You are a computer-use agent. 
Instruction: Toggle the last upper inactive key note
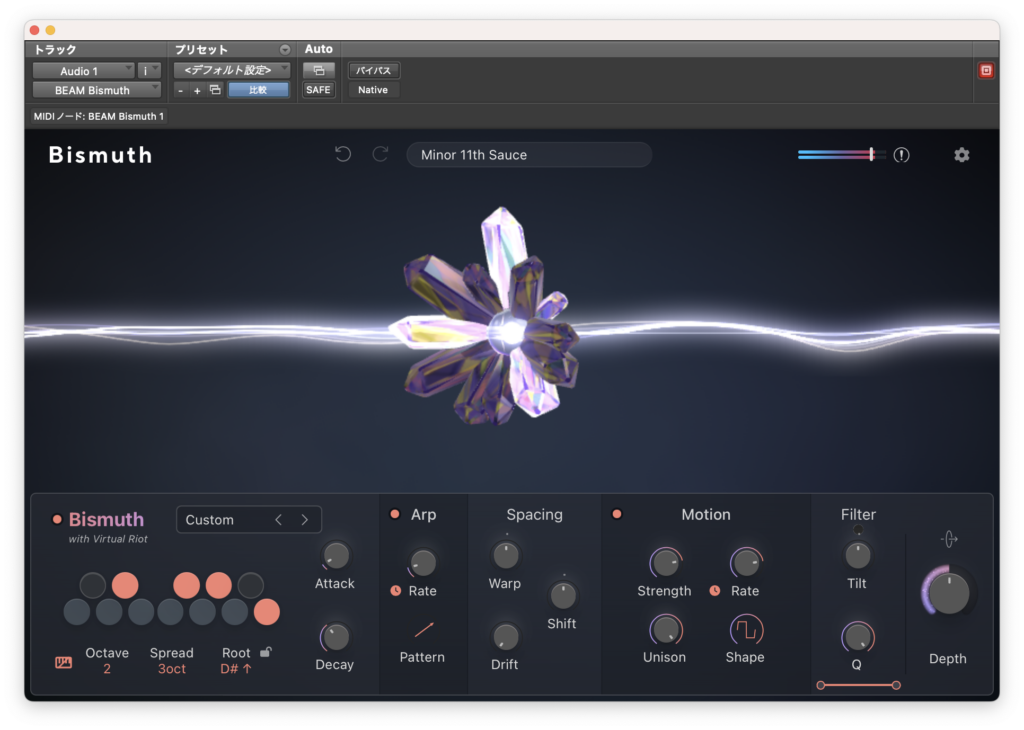tap(251, 585)
